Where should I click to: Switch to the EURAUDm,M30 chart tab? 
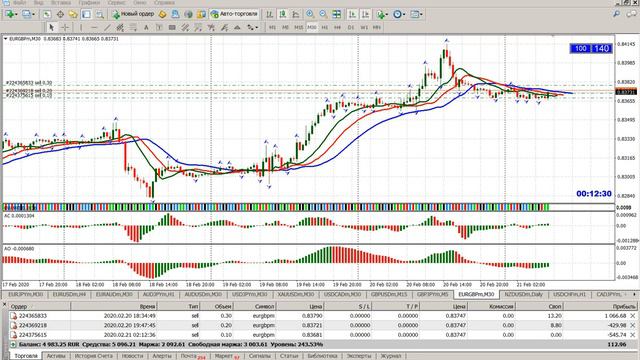pos(114,294)
